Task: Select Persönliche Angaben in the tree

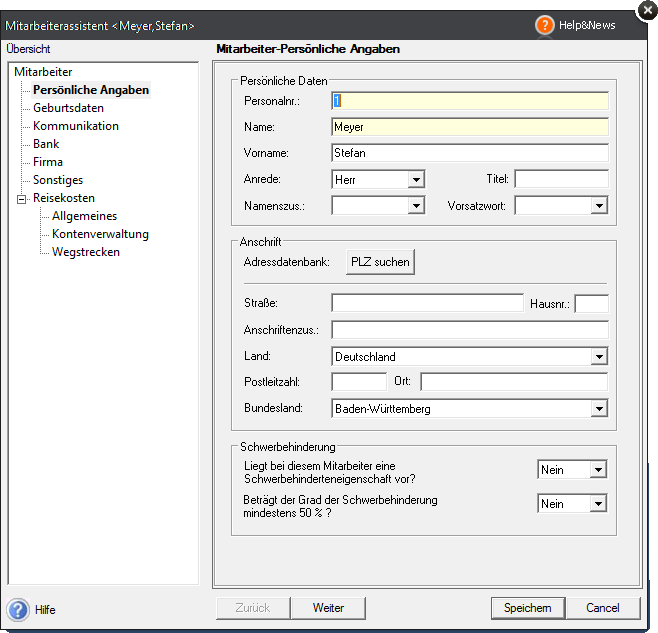Action: pyautogui.click(x=91, y=90)
